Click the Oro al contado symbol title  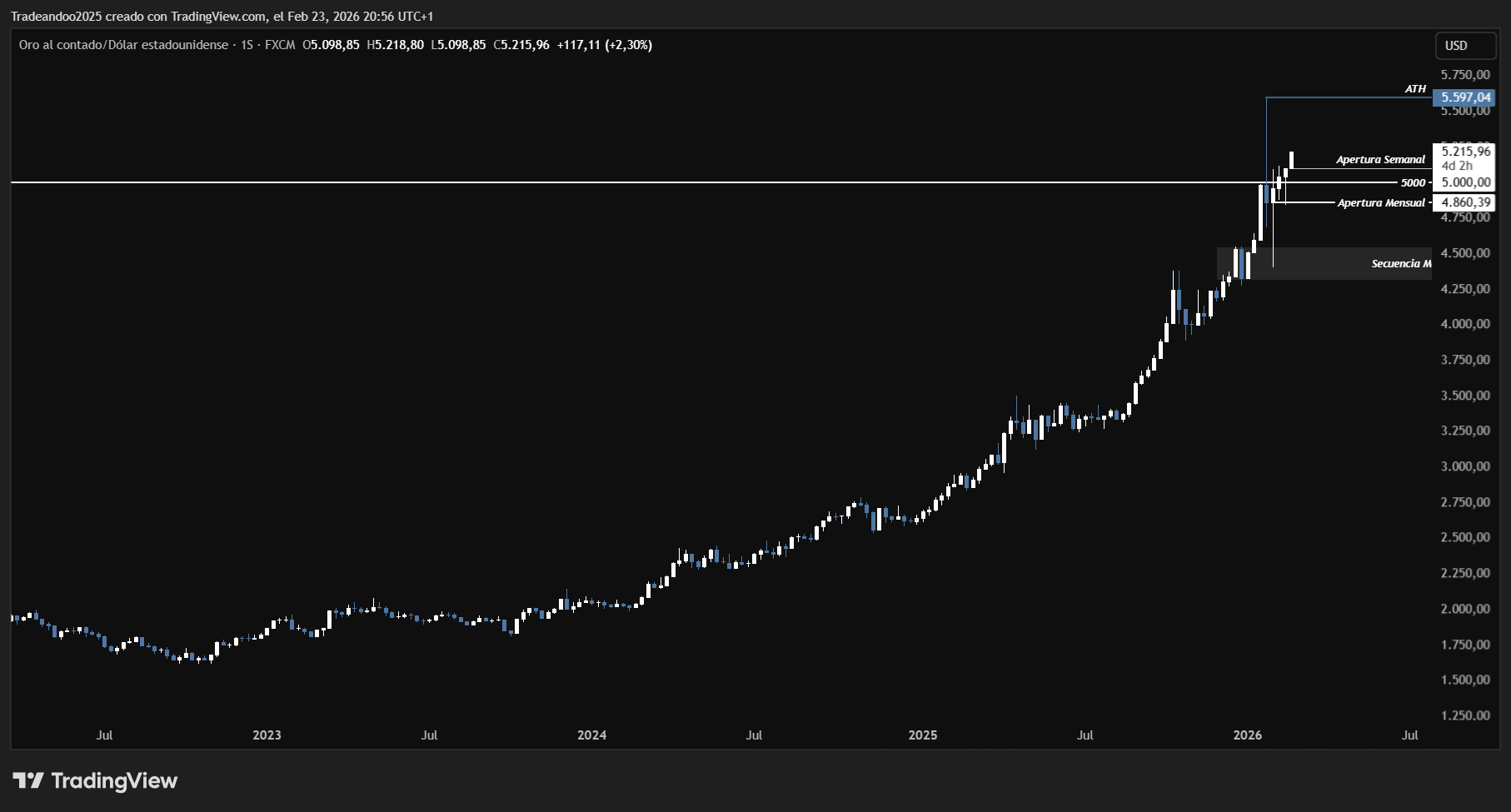pos(123,45)
